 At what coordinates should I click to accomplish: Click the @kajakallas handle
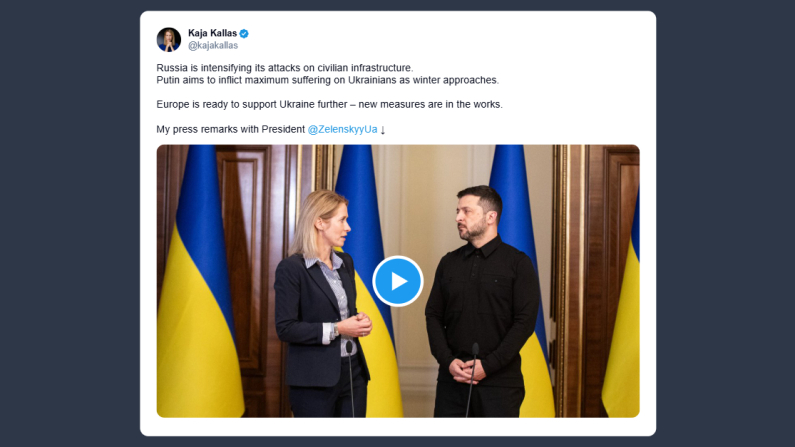(213, 46)
